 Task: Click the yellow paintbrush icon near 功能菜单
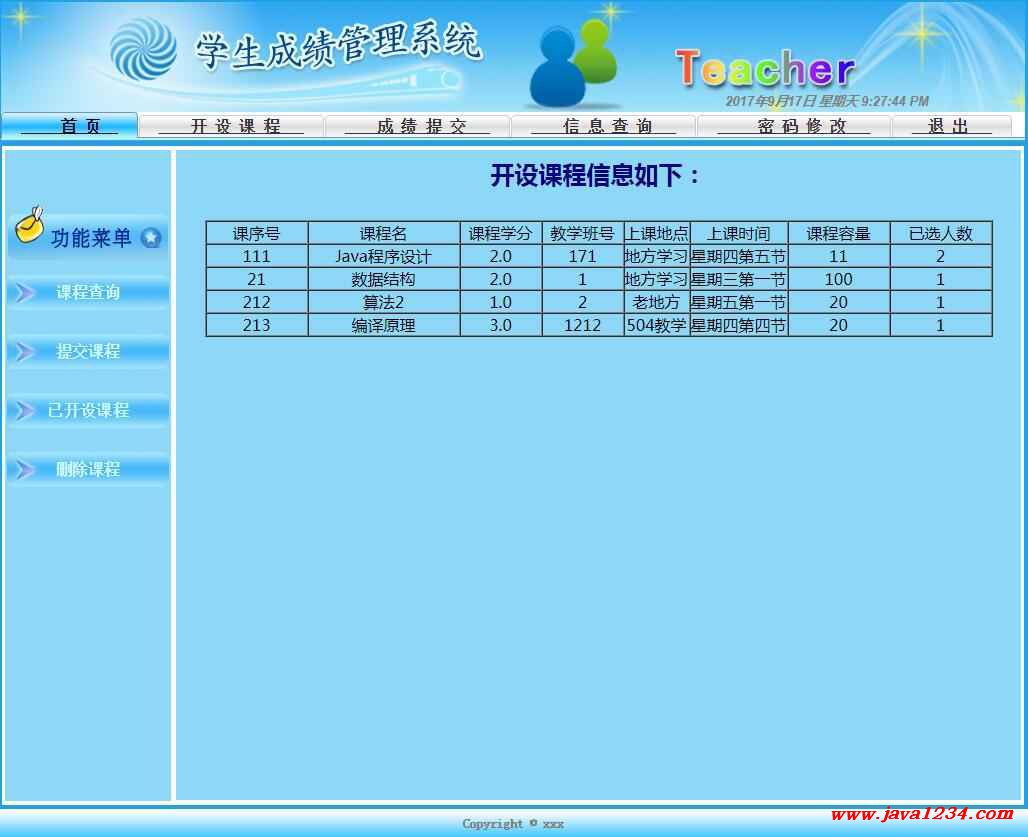pyautogui.click(x=29, y=228)
